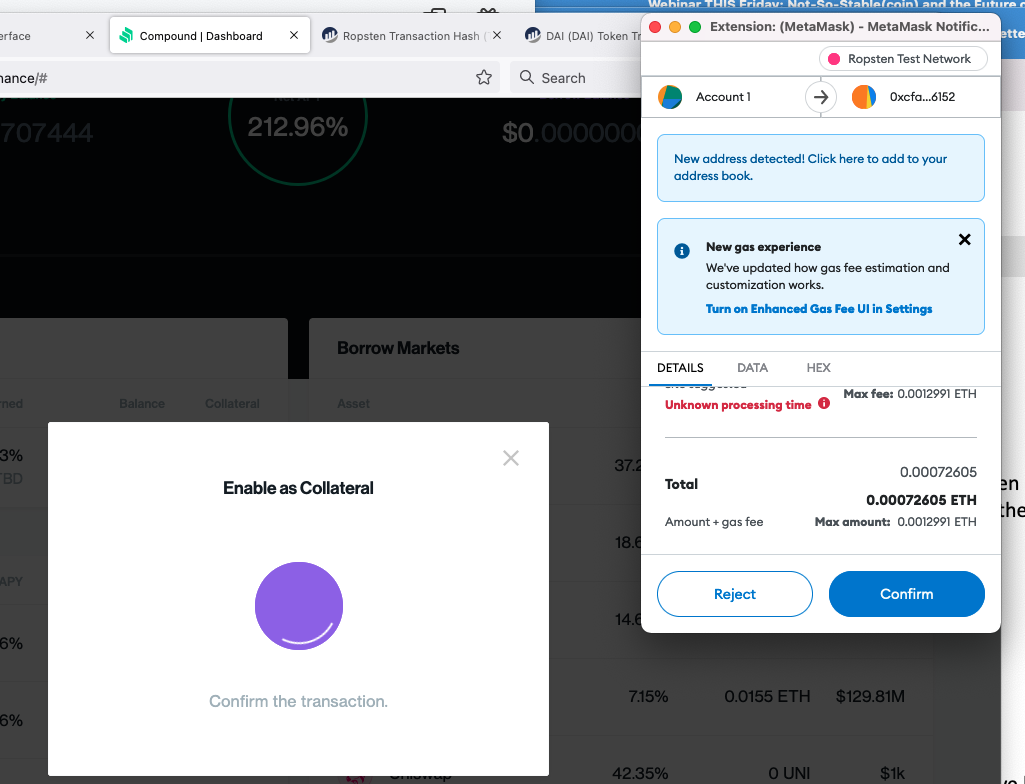Click Account 1 avatar icon
The width and height of the screenshot is (1025, 784).
(x=670, y=97)
